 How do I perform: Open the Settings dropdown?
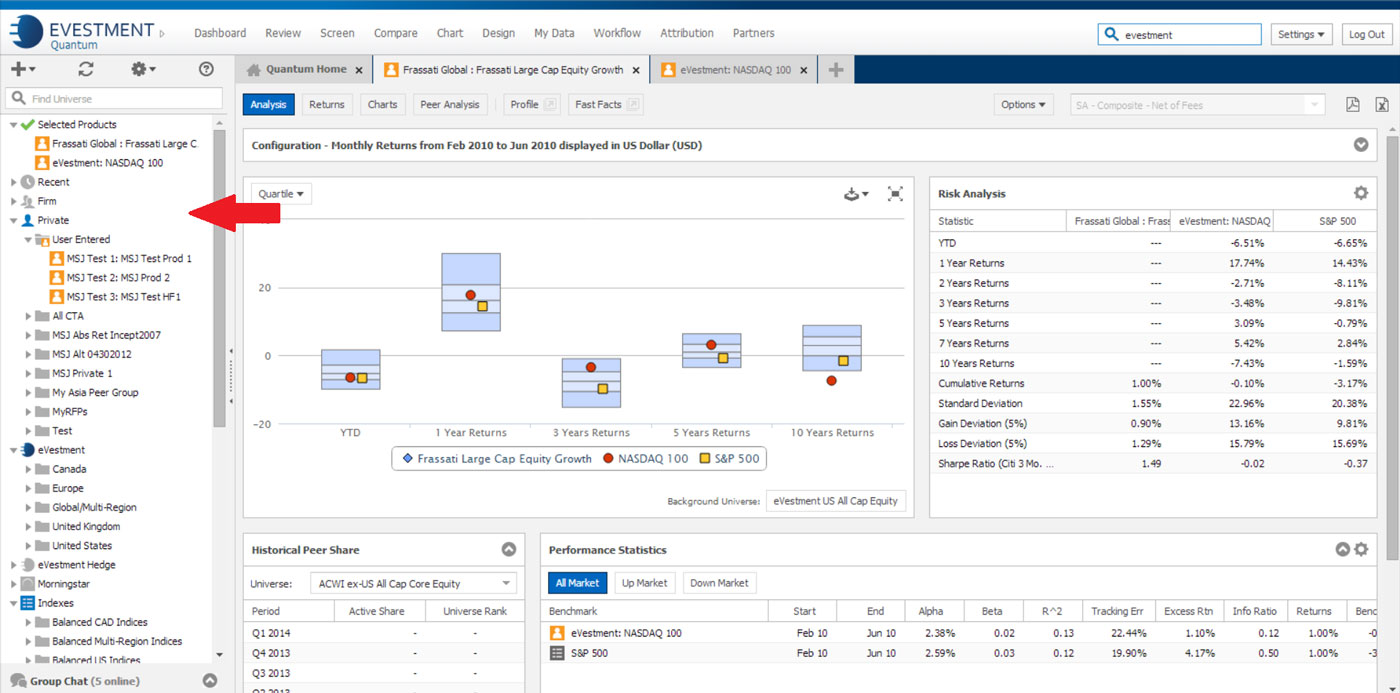(x=1302, y=34)
